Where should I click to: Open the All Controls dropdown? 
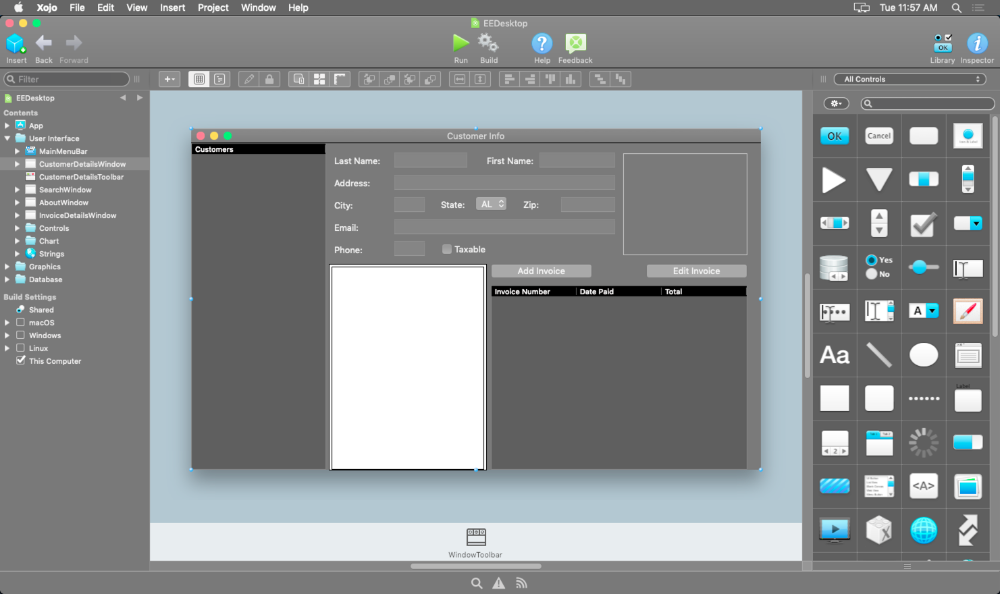coord(900,79)
